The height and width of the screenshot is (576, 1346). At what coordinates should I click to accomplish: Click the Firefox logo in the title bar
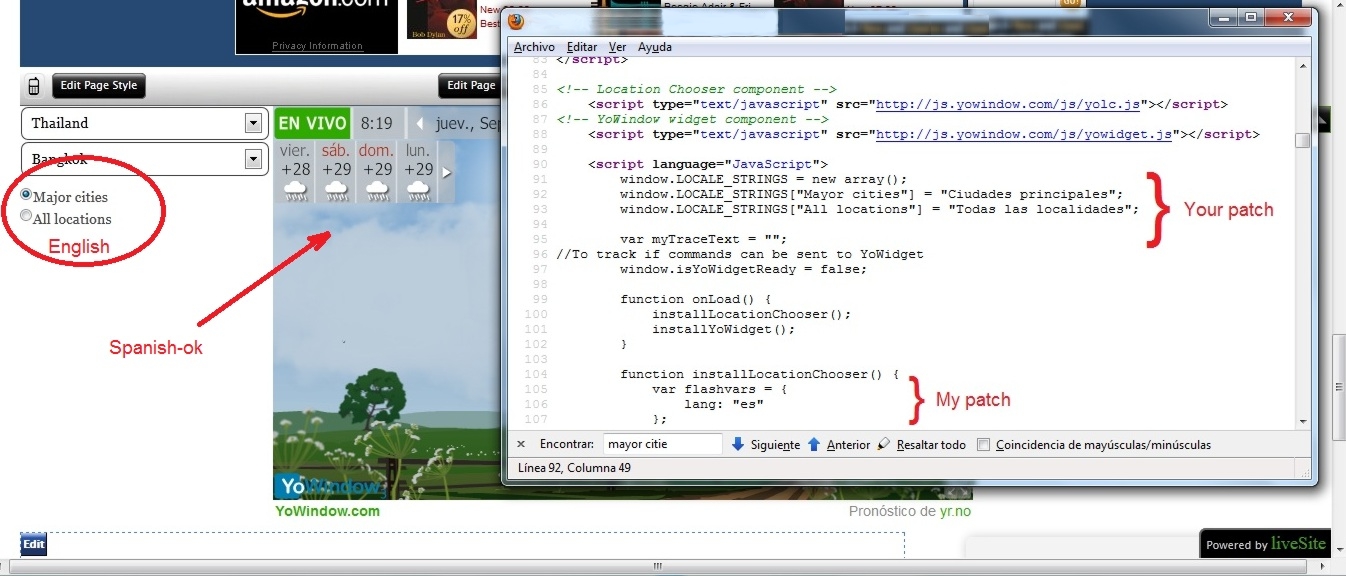pos(516,20)
